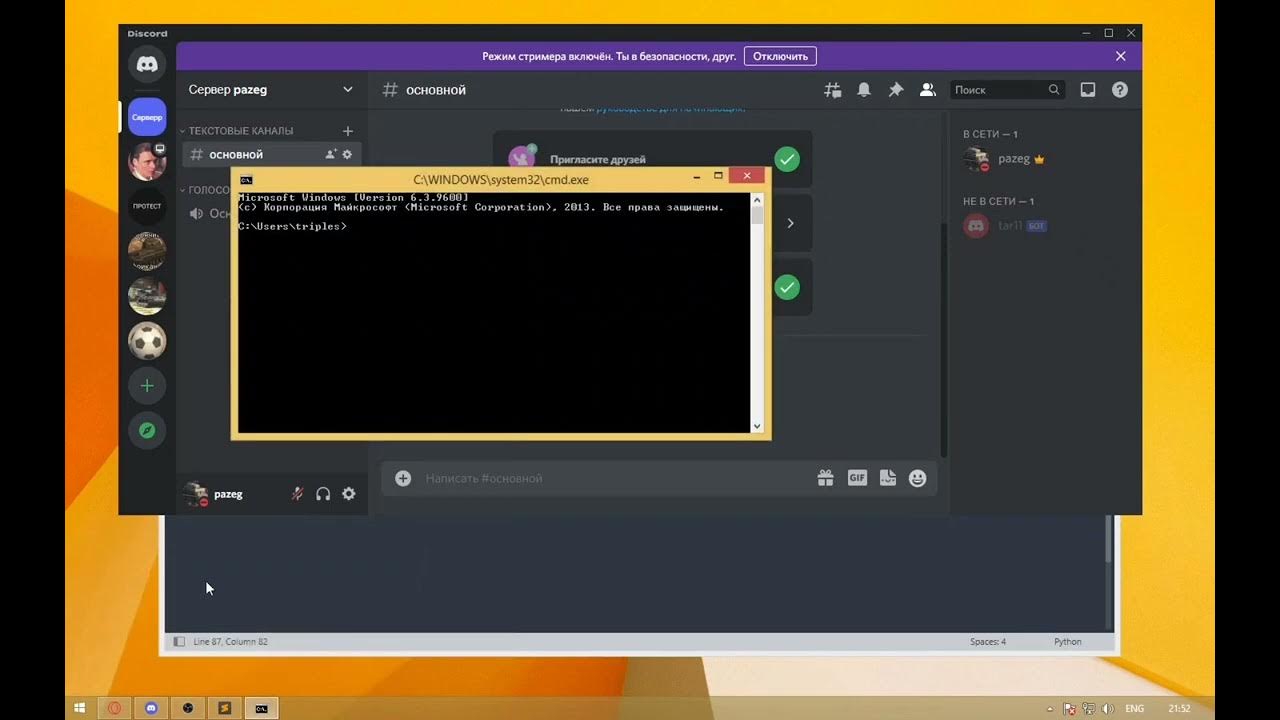Open Opera browser in taskbar

pyautogui.click(x=115, y=708)
